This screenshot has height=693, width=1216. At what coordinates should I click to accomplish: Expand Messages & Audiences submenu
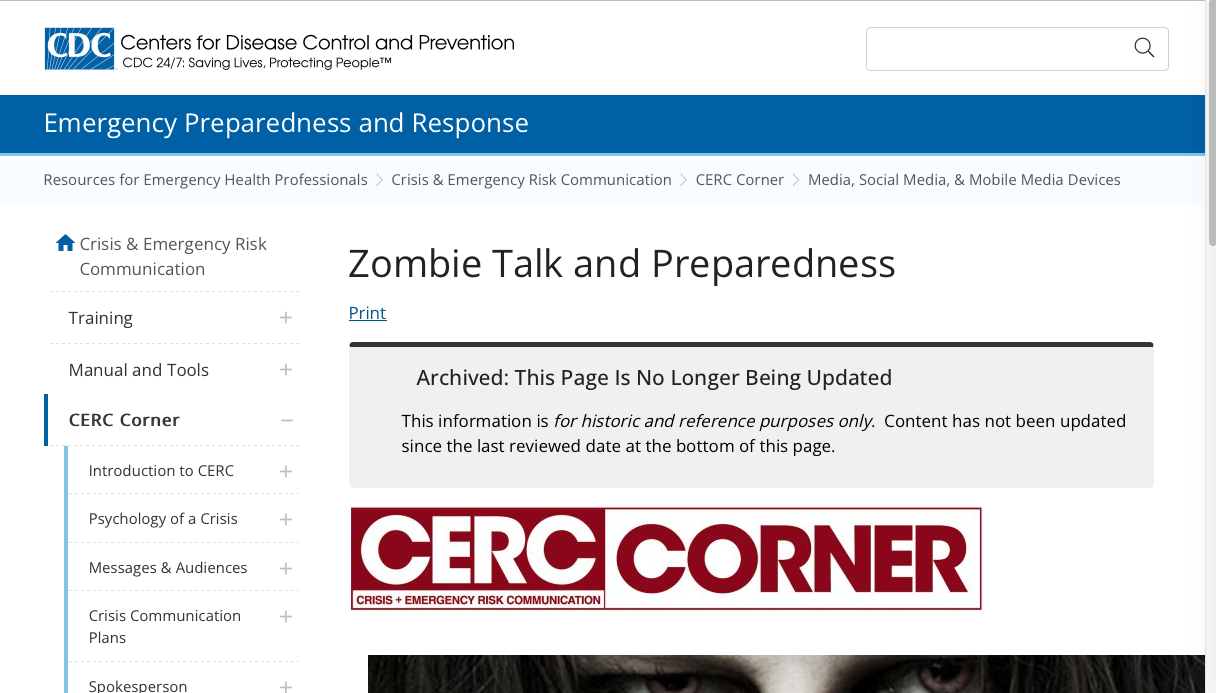coord(286,568)
